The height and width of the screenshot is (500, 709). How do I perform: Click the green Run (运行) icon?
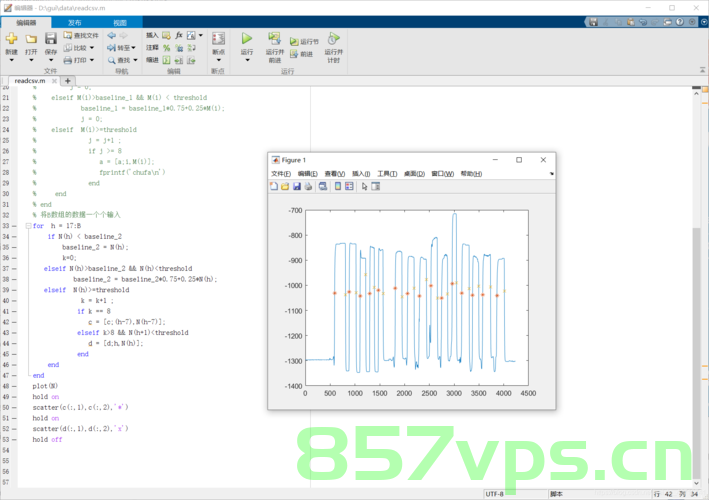click(247, 39)
